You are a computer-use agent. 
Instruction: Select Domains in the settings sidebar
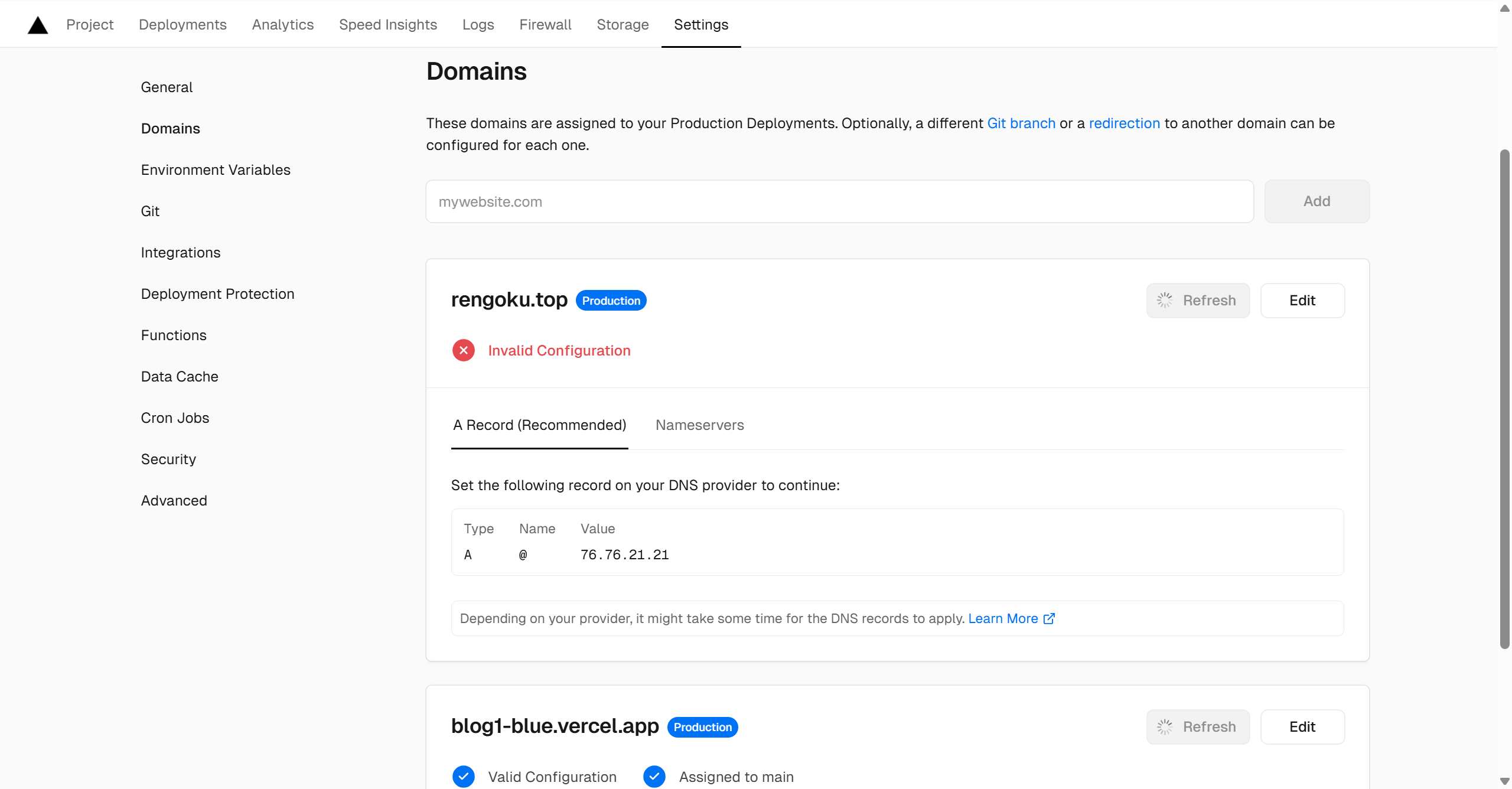pos(171,129)
